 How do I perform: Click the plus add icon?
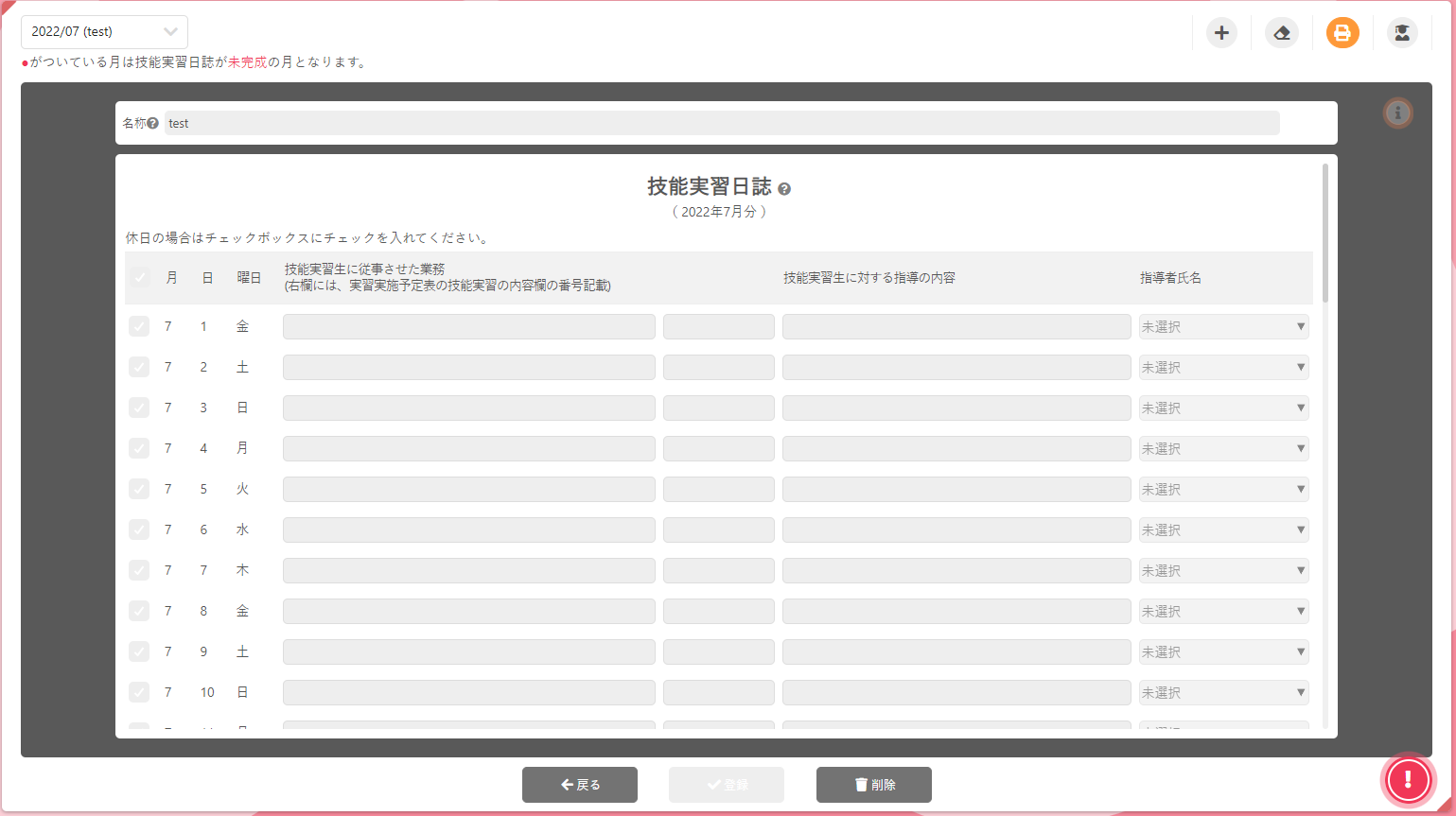pyautogui.click(x=1221, y=33)
